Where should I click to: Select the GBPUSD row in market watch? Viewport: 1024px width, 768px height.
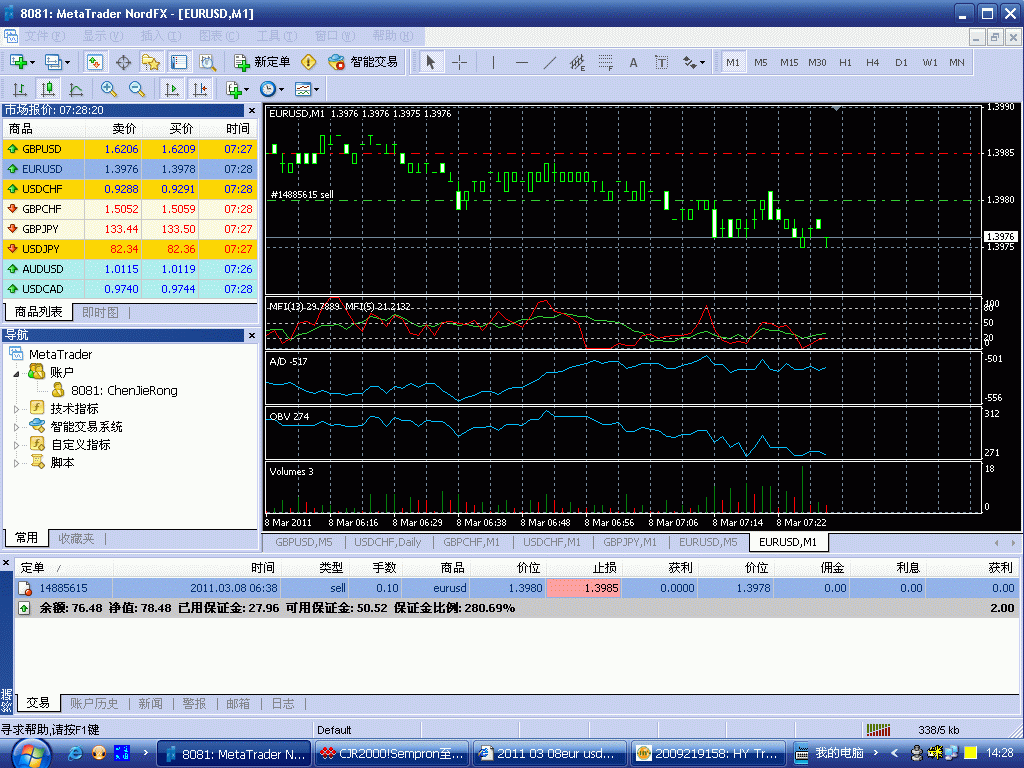coord(41,149)
